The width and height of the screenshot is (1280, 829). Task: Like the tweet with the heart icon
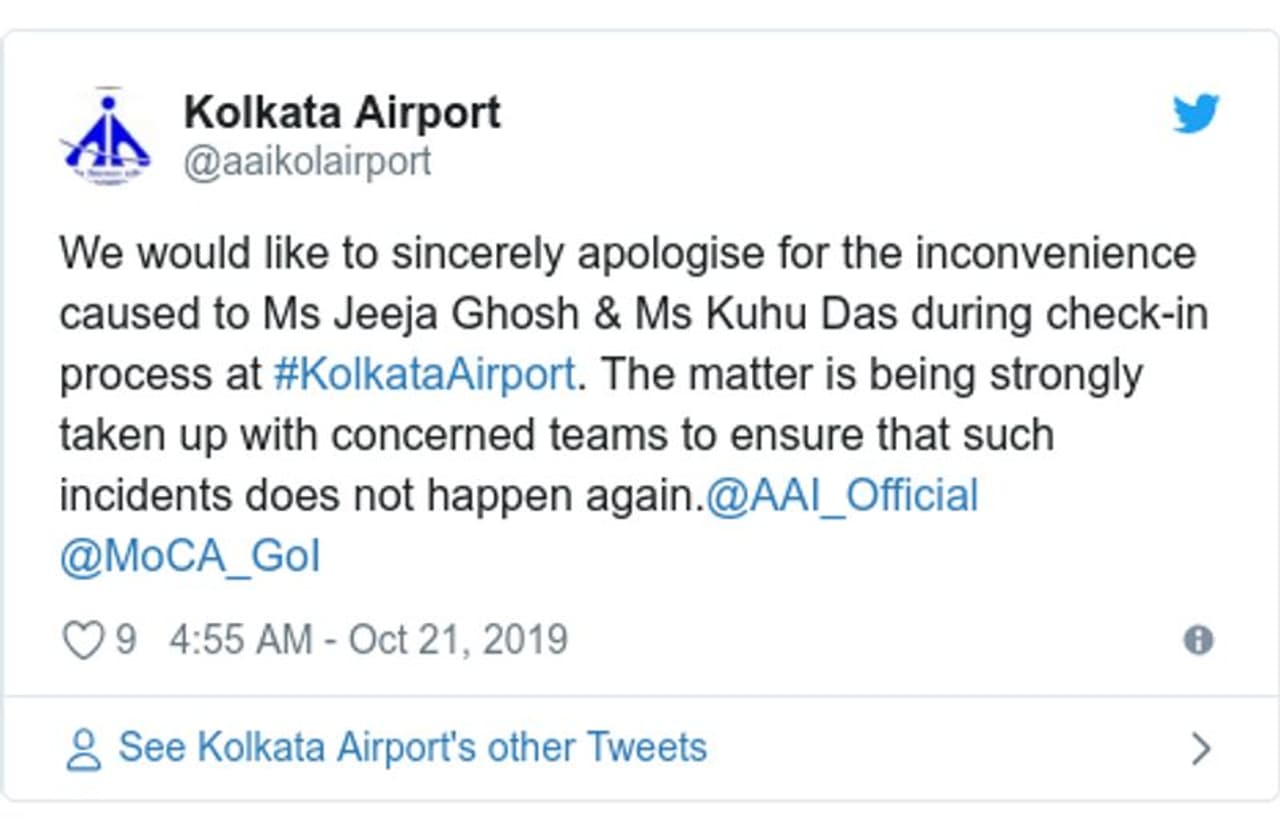pos(82,641)
